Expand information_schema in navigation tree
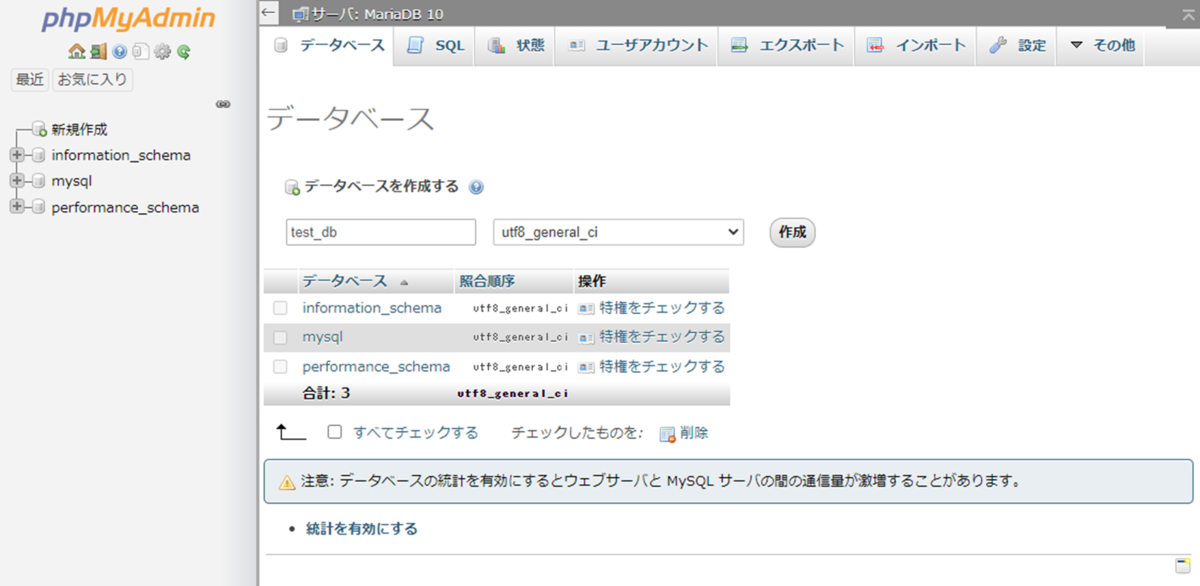Screen dimensions: 1200x586 16,155
